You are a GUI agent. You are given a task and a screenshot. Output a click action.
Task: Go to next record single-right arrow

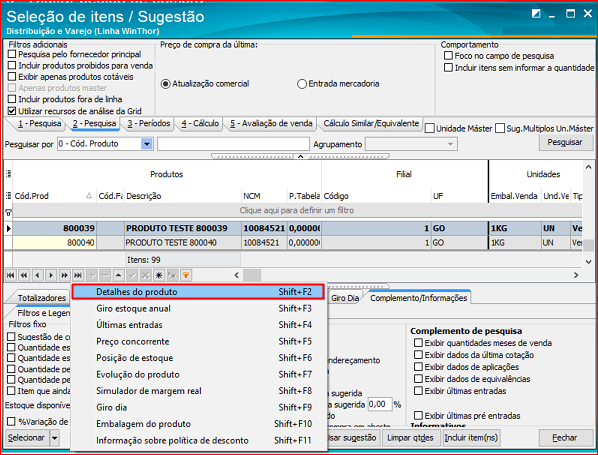click(51, 275)
